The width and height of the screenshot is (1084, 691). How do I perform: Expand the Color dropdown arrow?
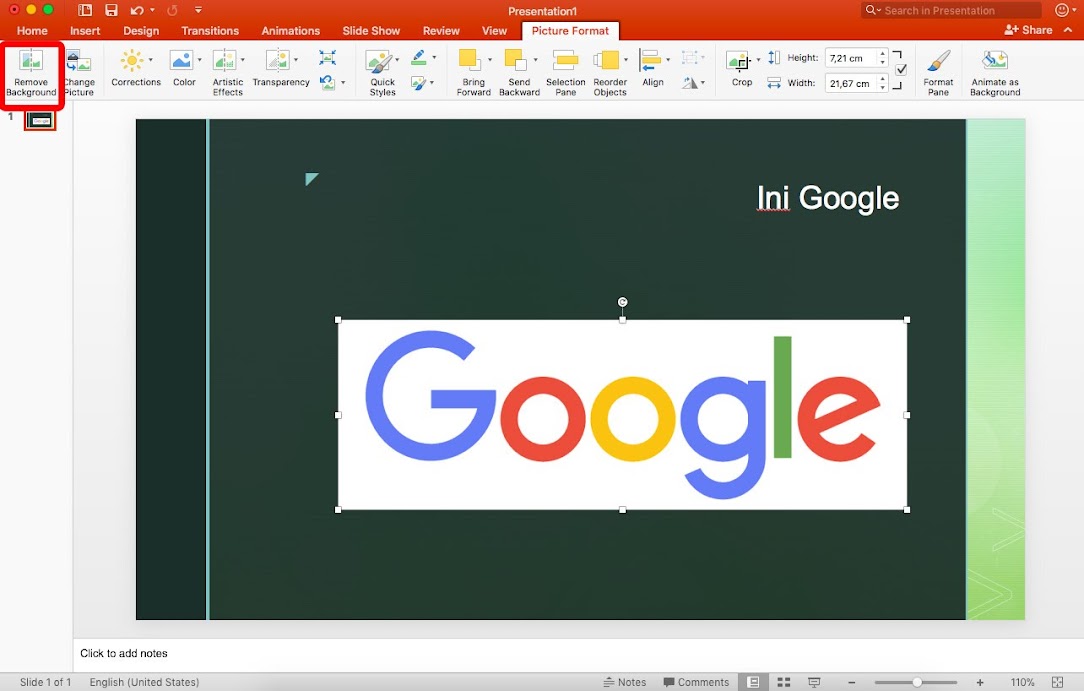[x=199, y=60]
